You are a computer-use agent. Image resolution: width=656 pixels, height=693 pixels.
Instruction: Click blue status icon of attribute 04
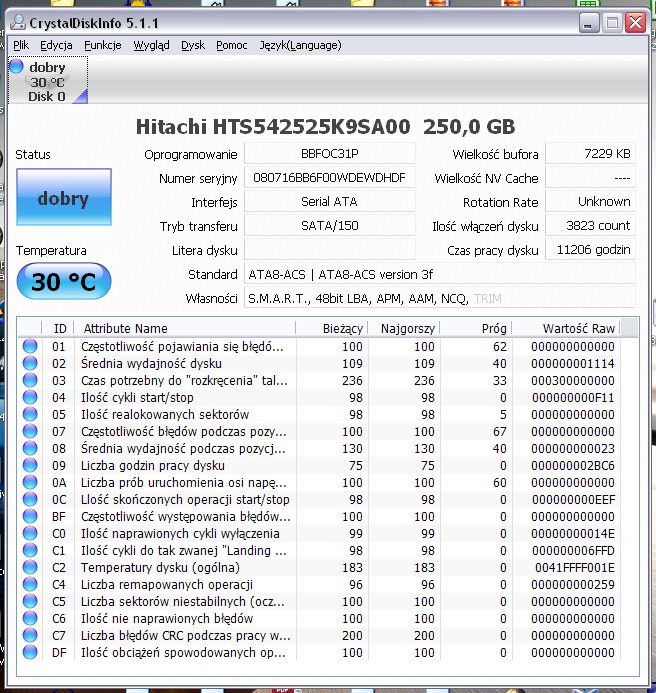pos(30,397)
